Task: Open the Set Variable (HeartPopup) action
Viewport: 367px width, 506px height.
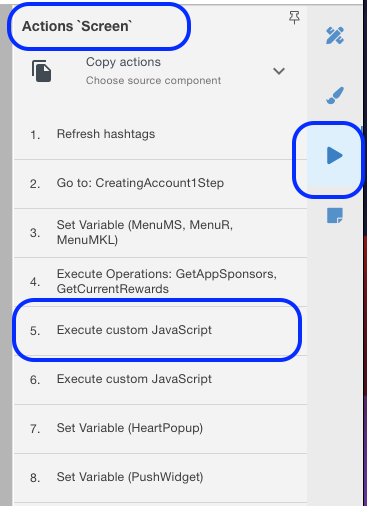Action: point(160,429)
